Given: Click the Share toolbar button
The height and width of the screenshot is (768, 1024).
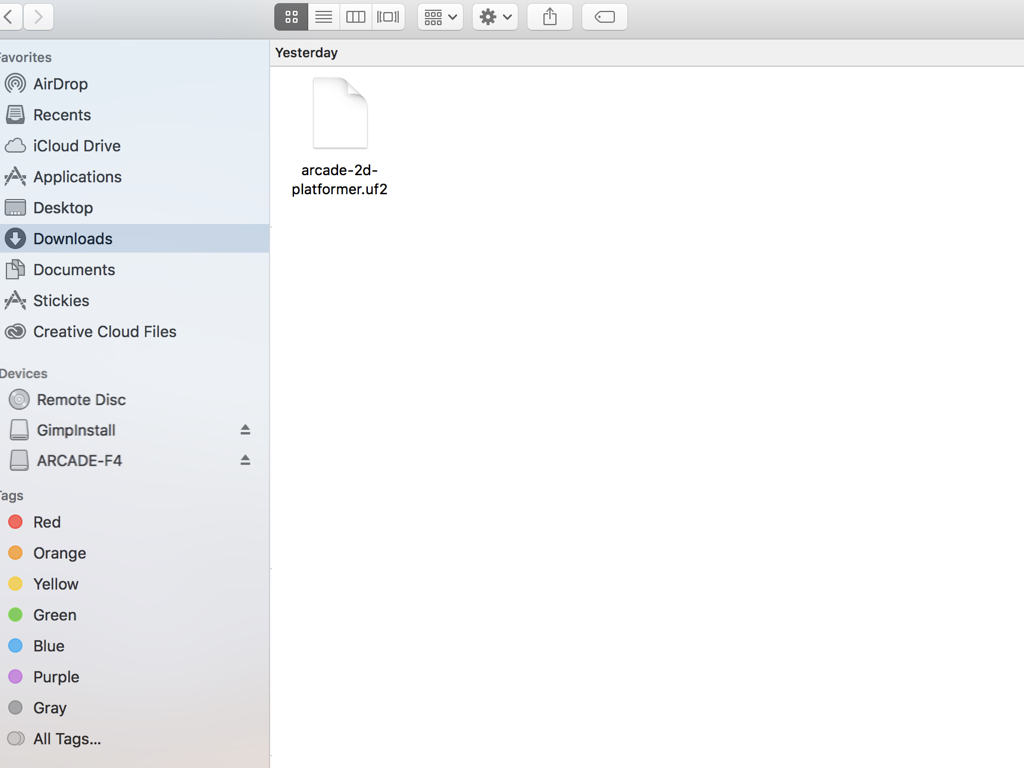Looking at the screenshot, I should 550,17.
